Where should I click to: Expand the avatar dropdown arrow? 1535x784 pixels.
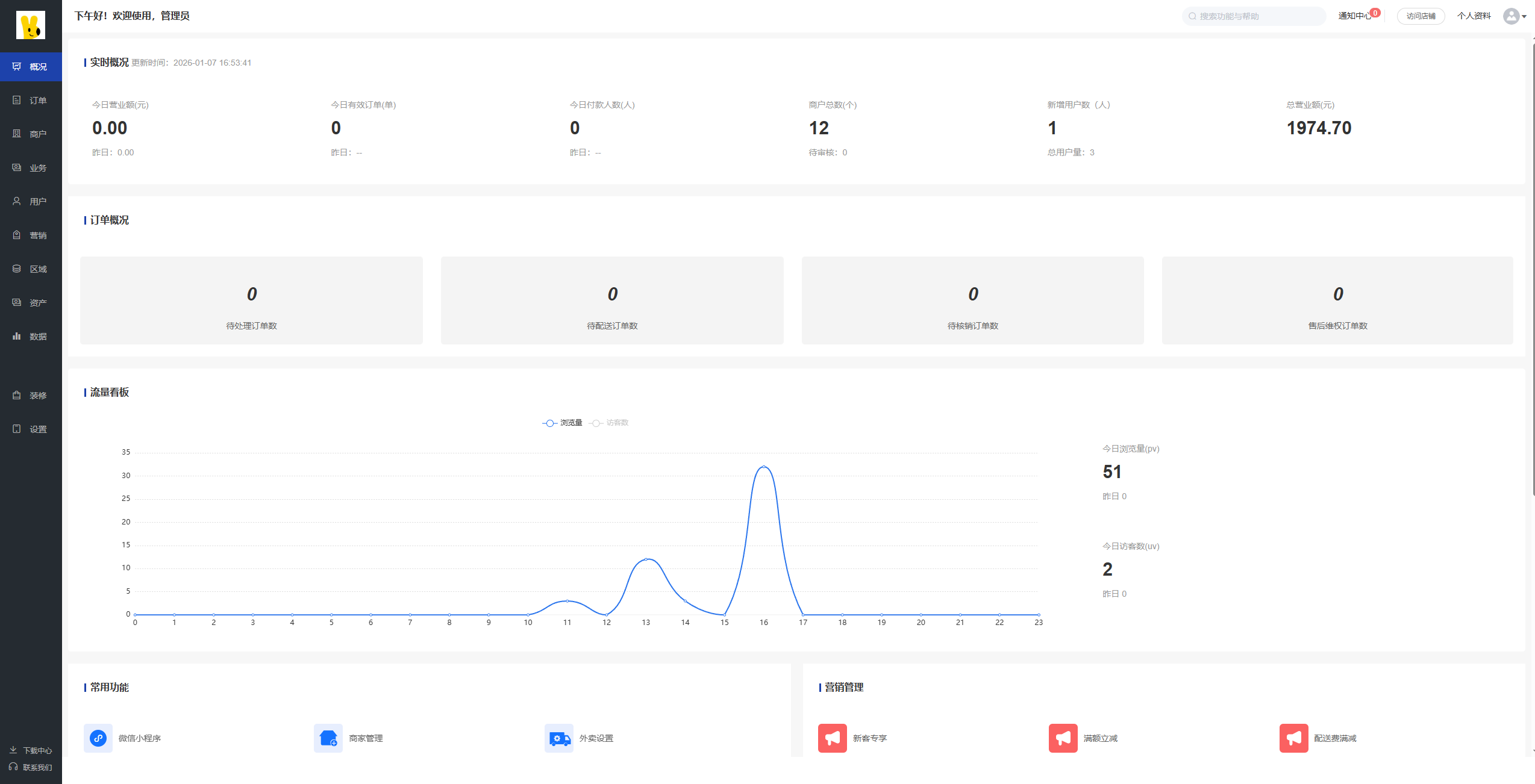click(x=1524, y=16)
